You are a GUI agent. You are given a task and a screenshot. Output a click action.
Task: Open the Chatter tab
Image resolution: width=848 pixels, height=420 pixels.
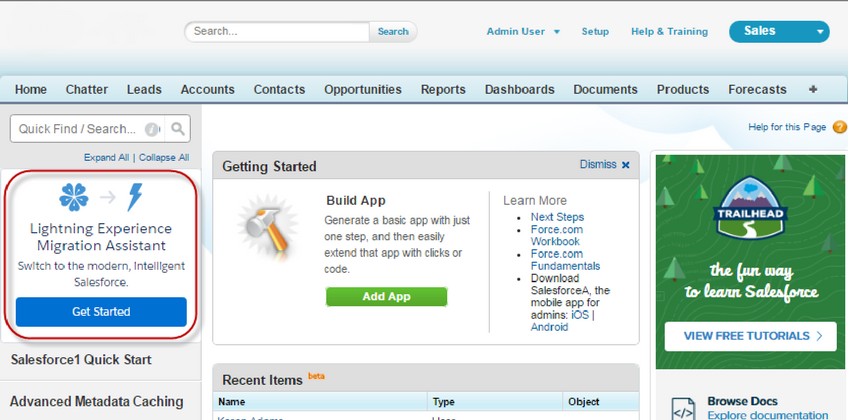tap(87, 90)
